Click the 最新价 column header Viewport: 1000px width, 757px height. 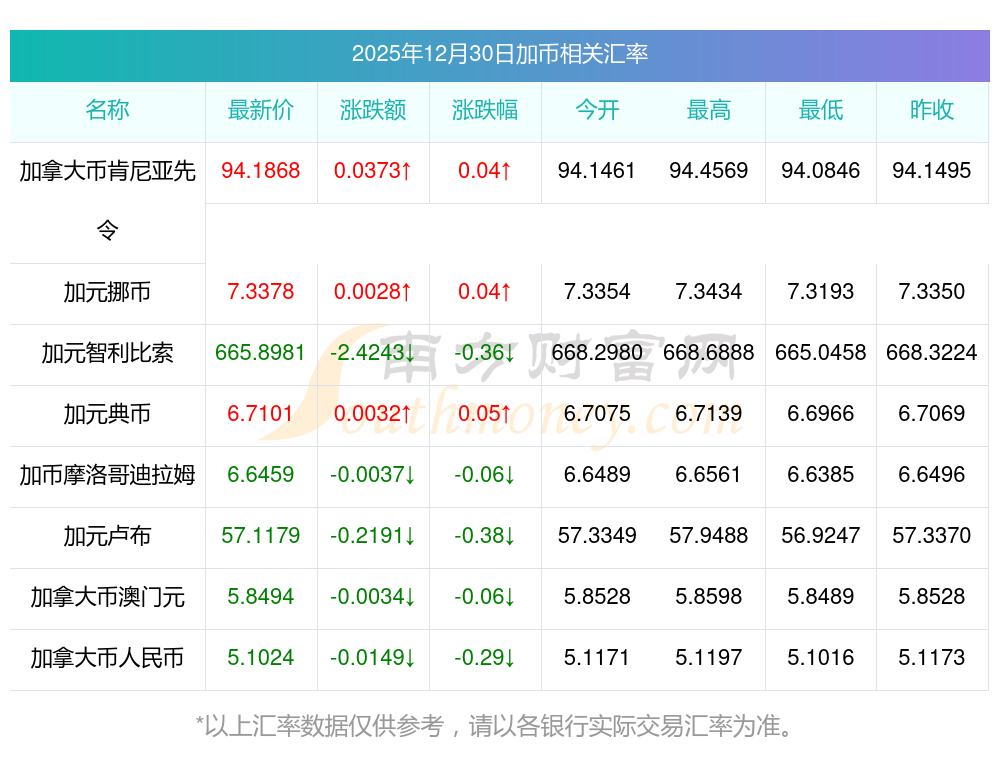[x=261, y=110]
